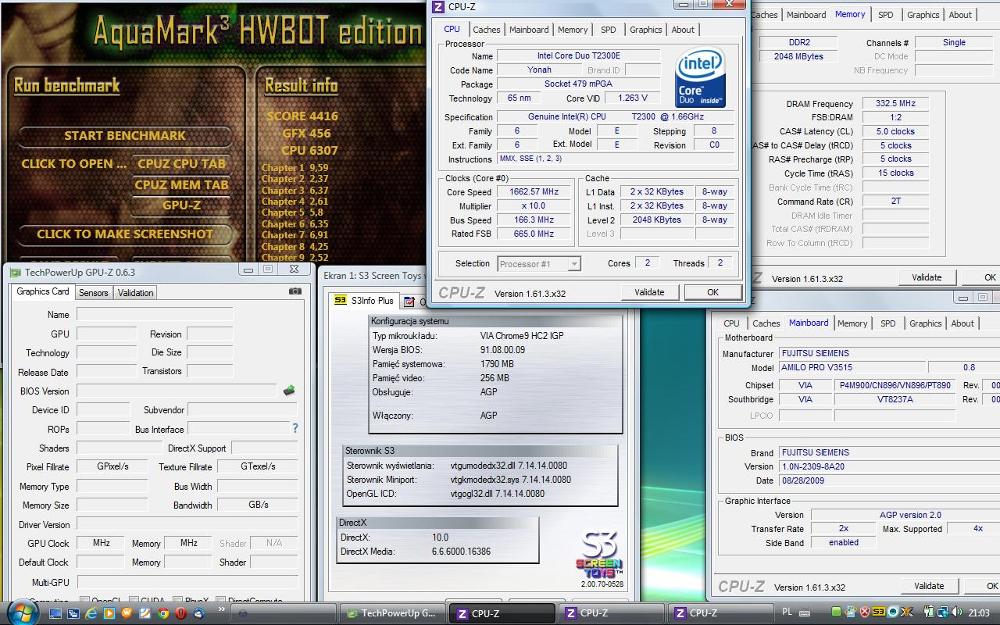The height and width of the screenshot is (625, 1000).
Task: Open SPD tab in front CPU-Z window
Action: tap(608, 29)
